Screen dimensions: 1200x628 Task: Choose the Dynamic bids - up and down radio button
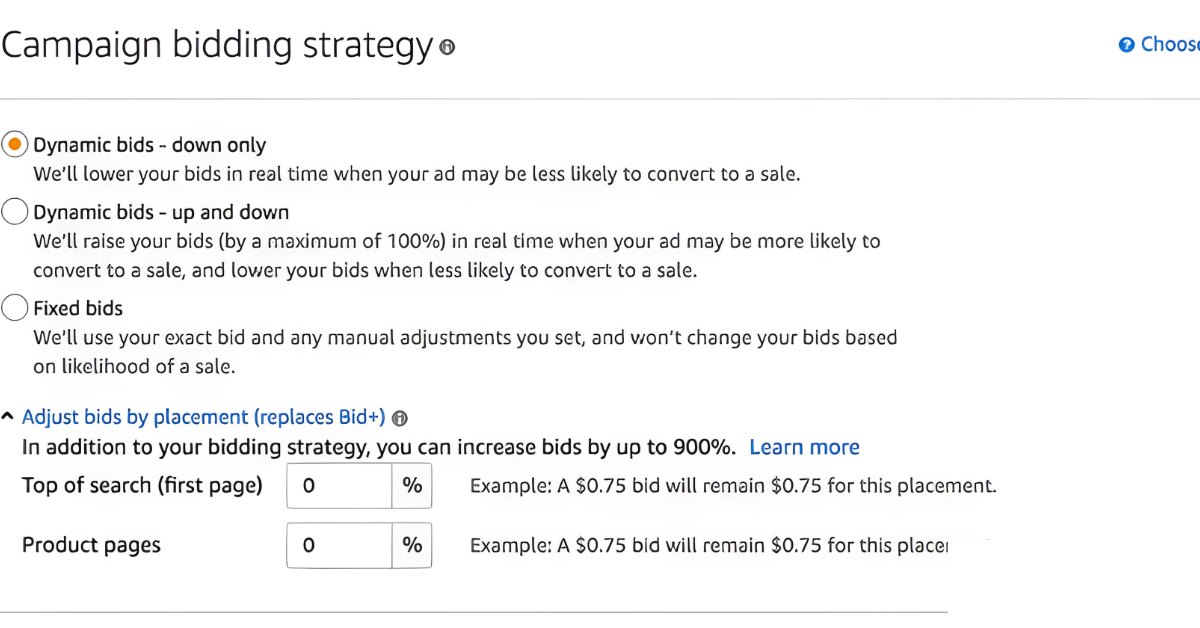[x=15, y=212]
